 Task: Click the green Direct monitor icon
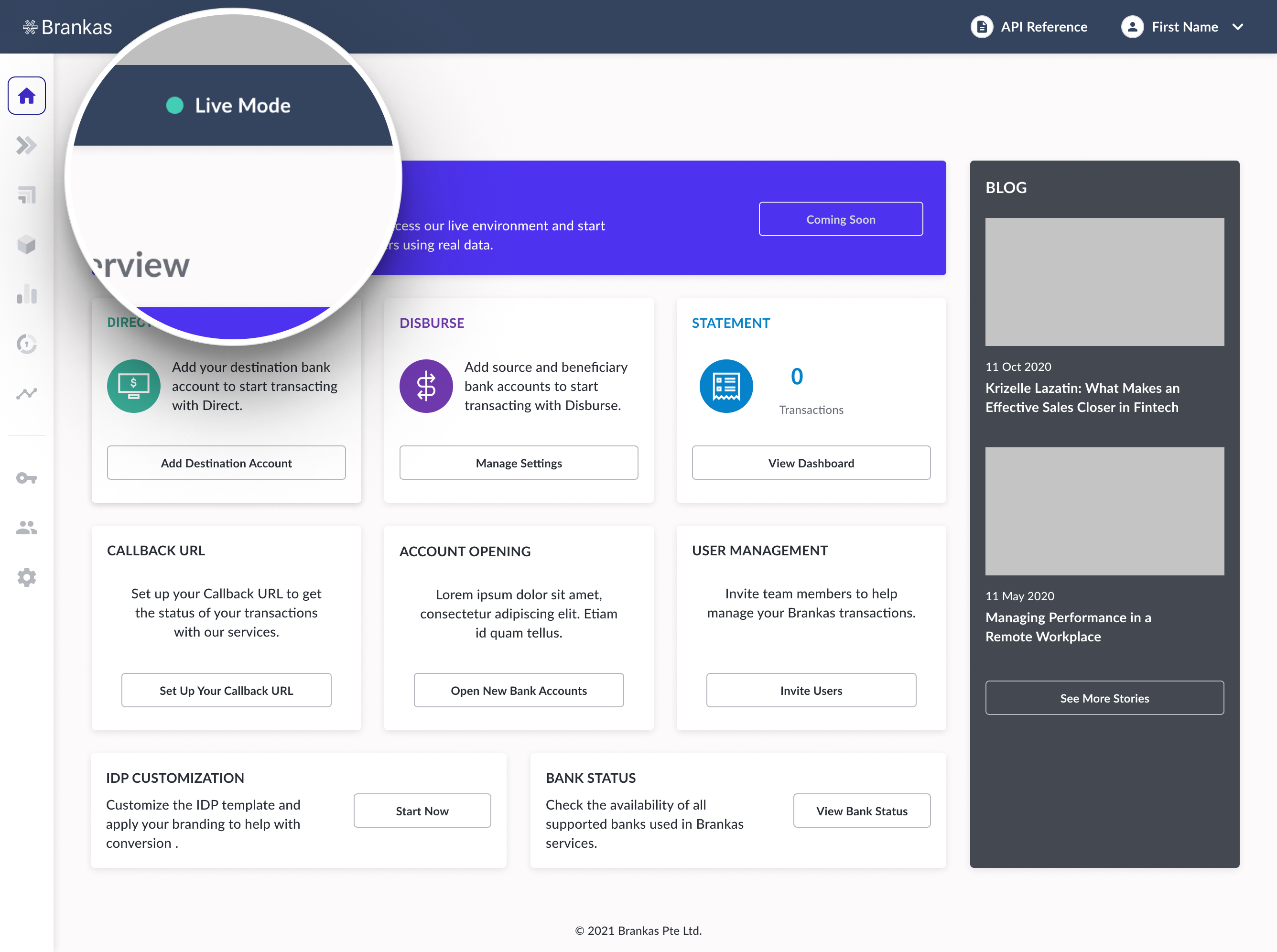(x=134, y=386)
